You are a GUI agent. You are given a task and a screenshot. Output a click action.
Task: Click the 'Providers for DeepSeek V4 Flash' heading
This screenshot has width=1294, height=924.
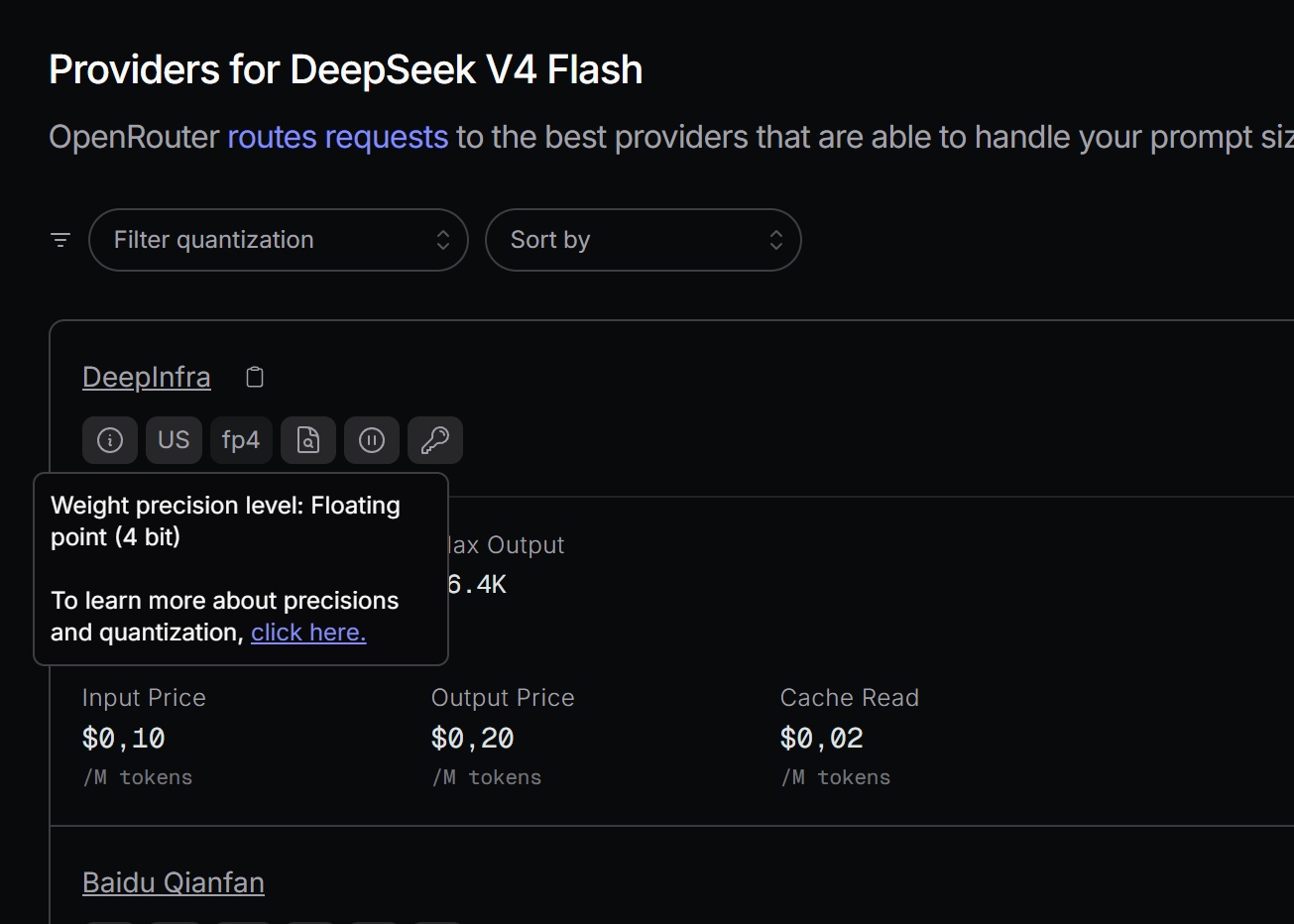click(346, 70)
